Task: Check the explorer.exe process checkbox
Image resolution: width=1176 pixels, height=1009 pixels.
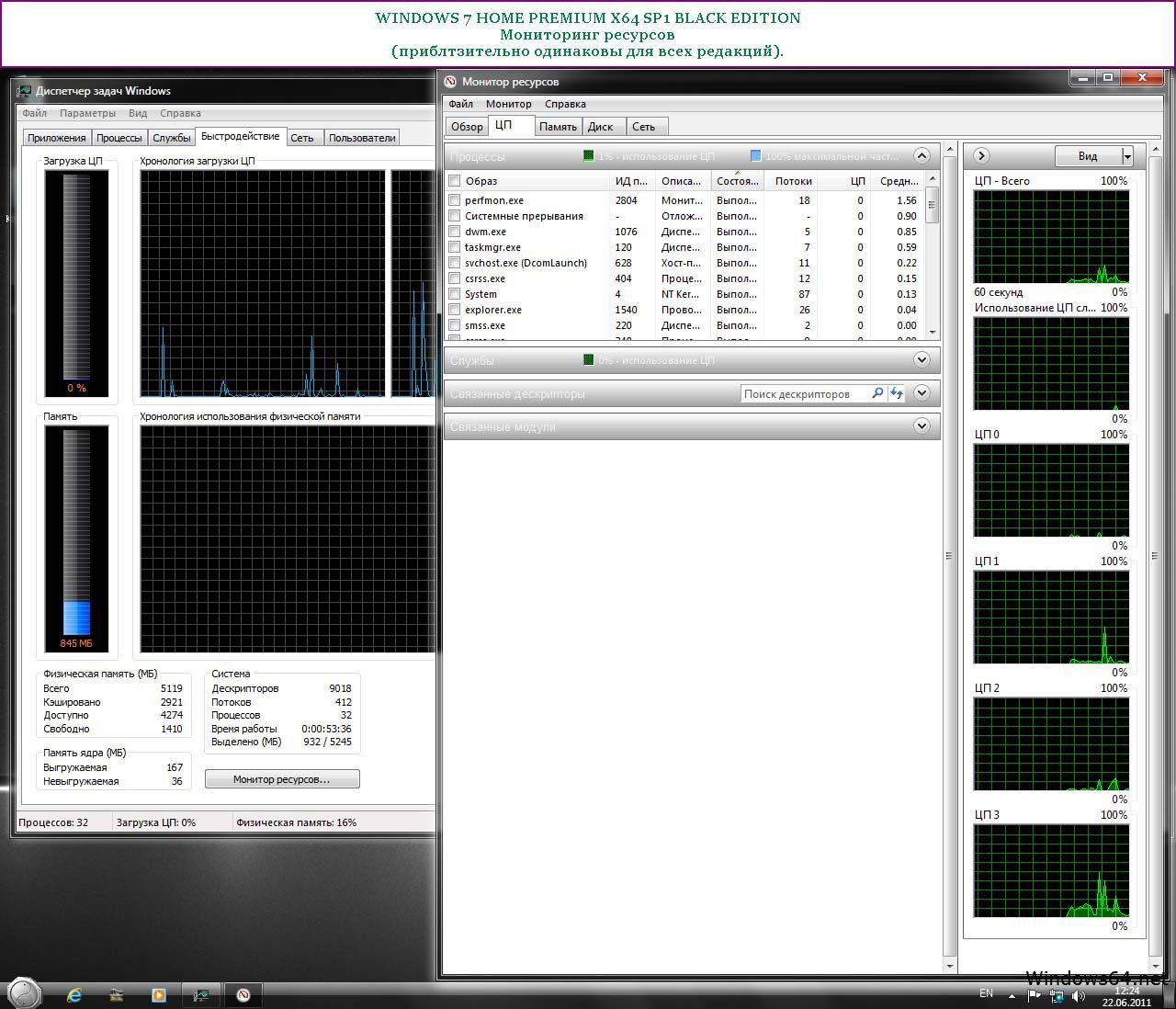Action: [454, 310]
